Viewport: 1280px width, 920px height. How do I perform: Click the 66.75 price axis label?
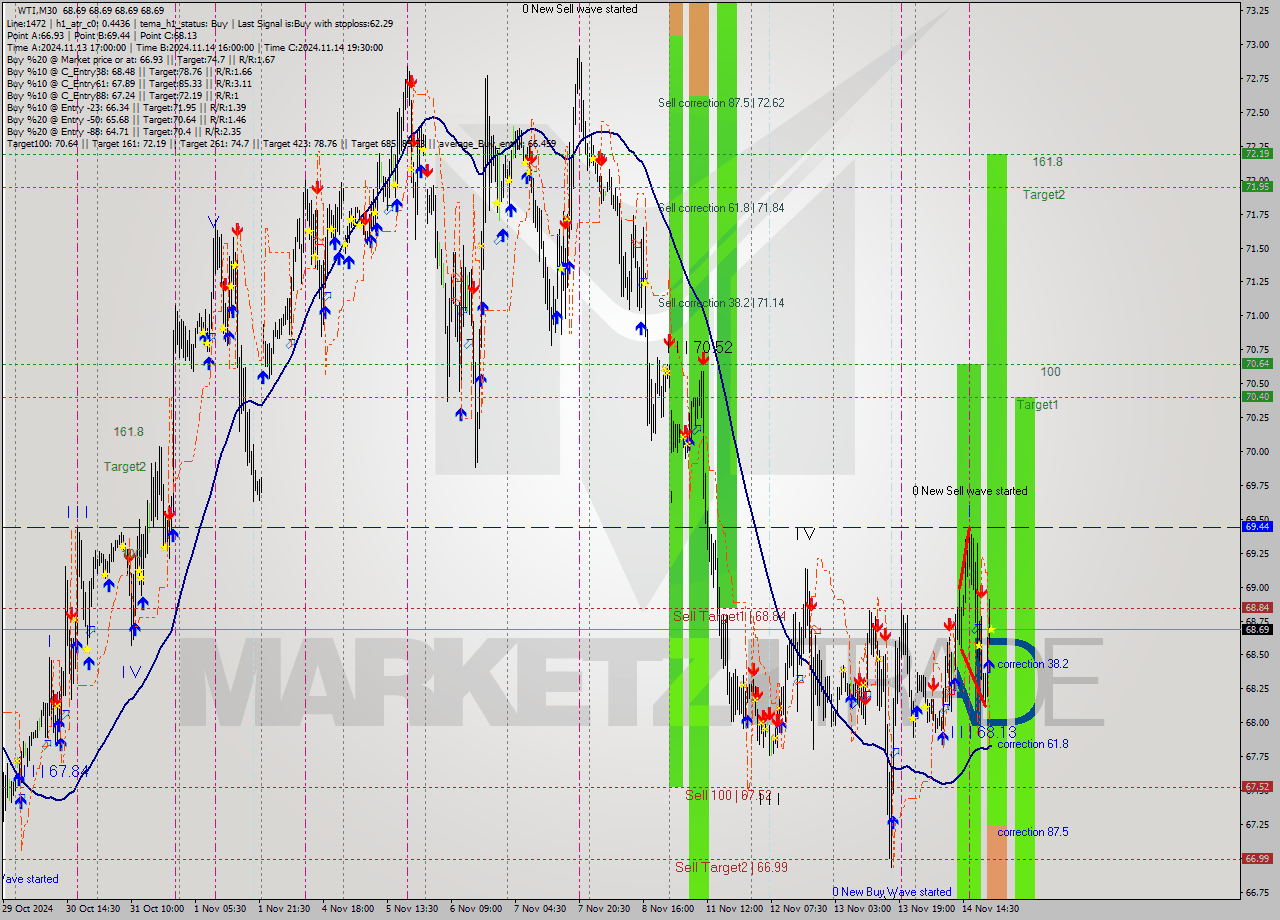[x=1257, y=891]
